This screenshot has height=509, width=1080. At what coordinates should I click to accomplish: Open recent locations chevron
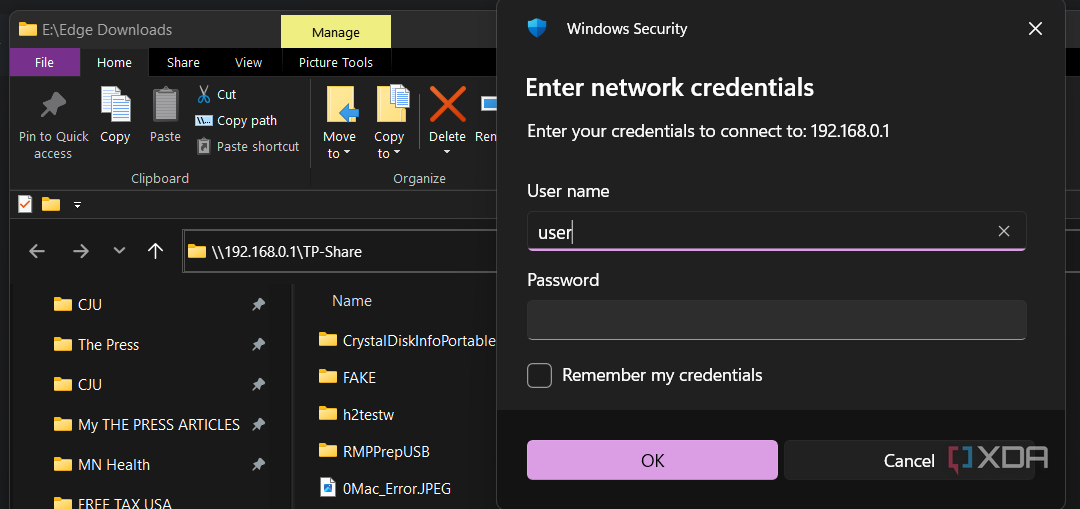click(x=119, y=251)
